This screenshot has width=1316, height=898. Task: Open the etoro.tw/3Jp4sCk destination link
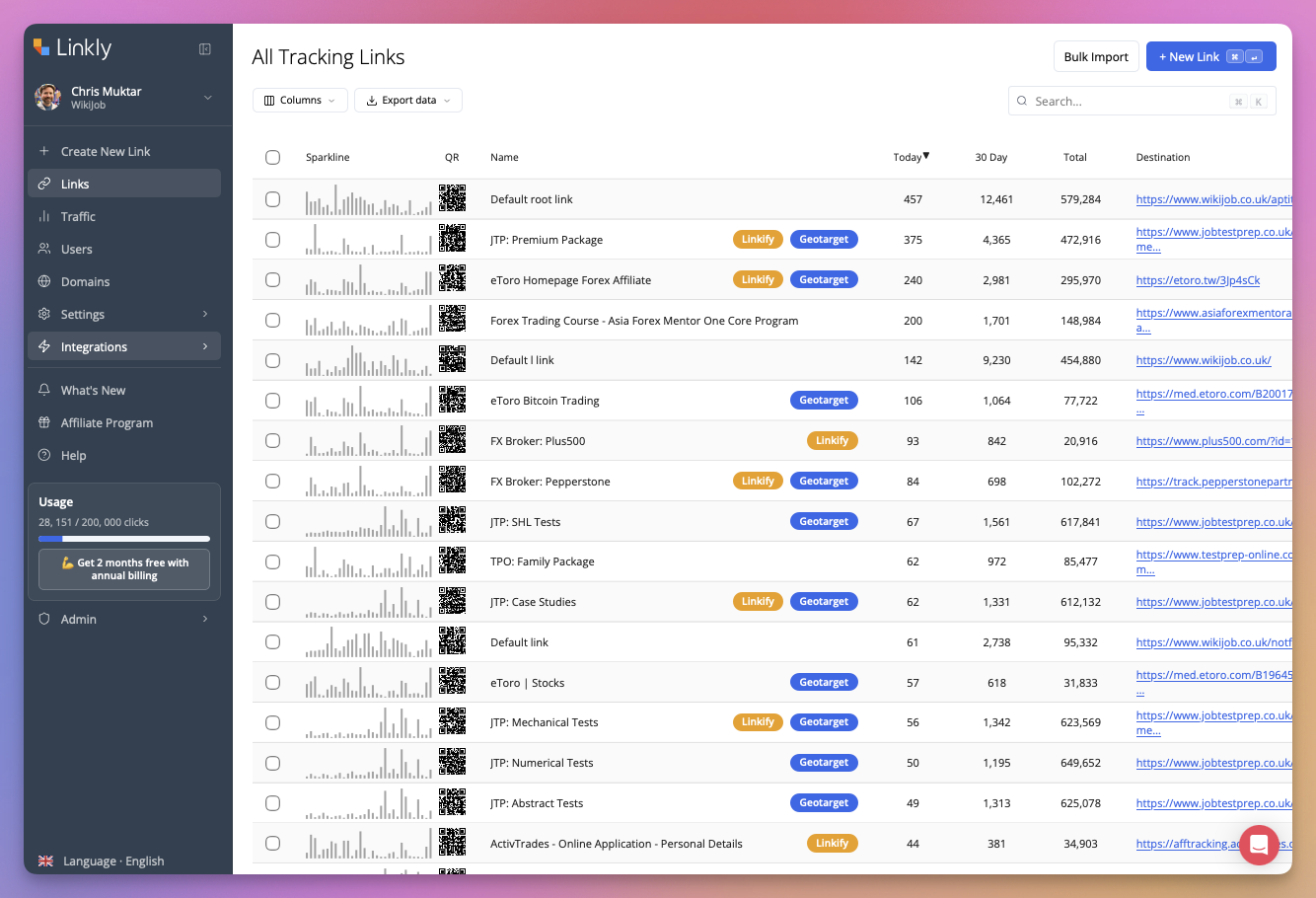1198,280
